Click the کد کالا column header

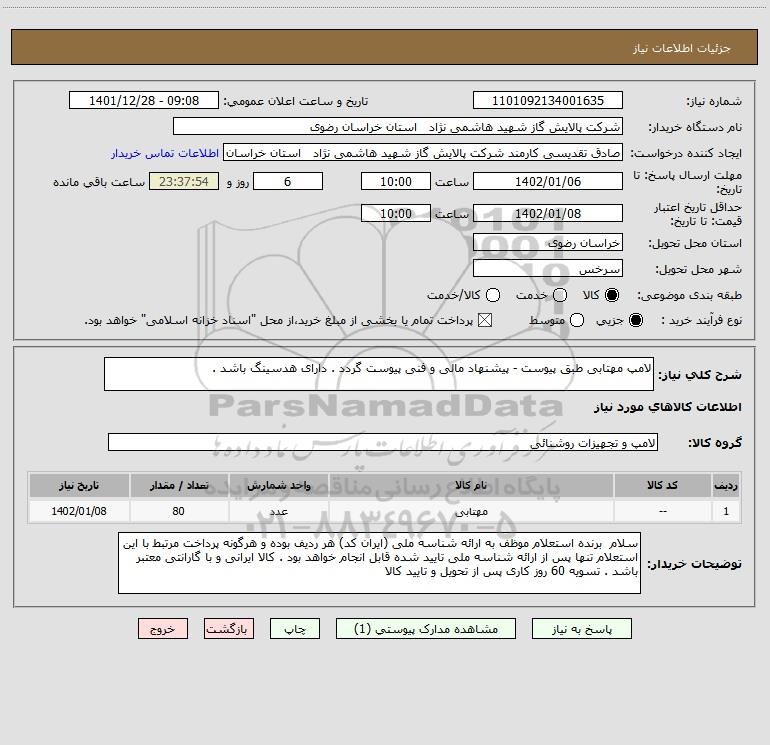pos(662,486)
